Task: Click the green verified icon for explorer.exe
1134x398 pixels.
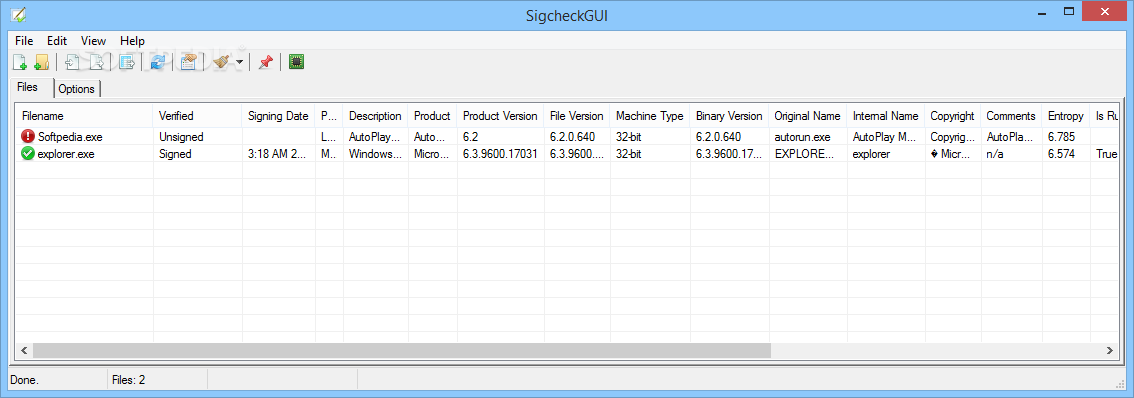Action: click(28, 153)
